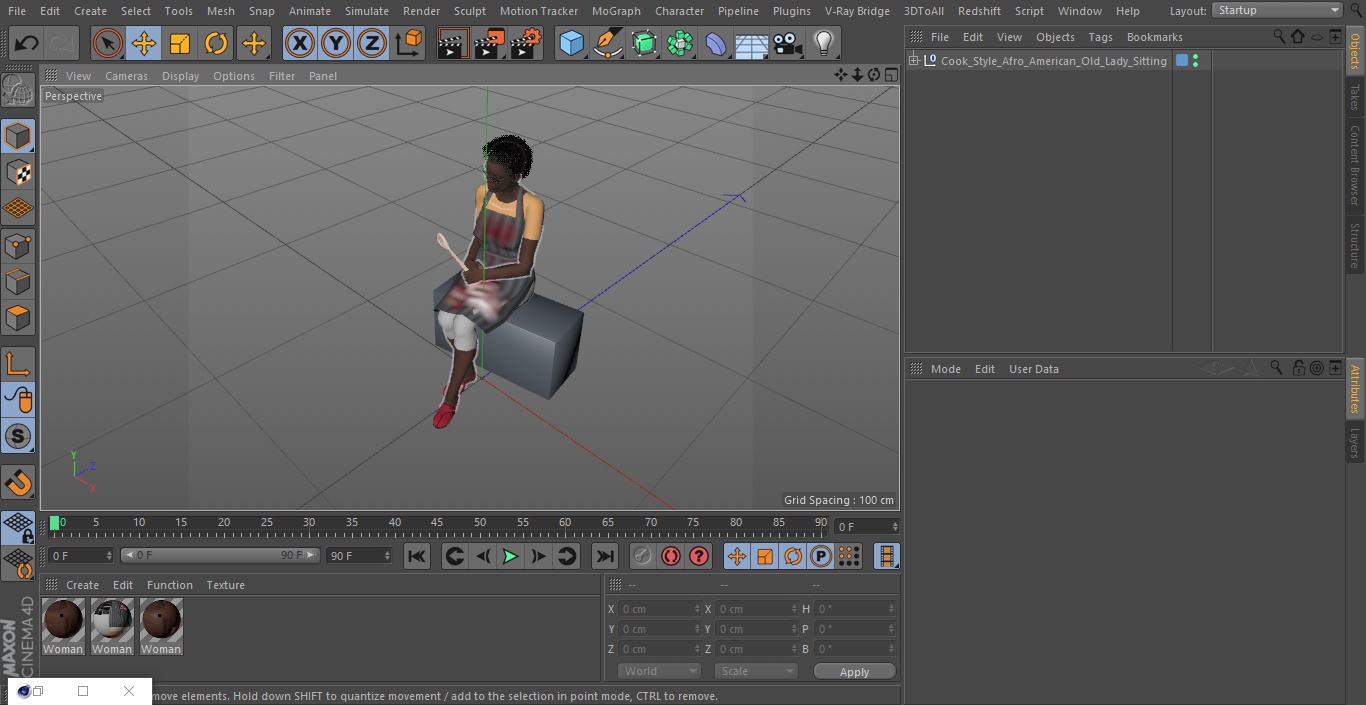Click the Undo arrow icon
The height and width of the screenshot is (705, 1366).
(x=27, y=43)
